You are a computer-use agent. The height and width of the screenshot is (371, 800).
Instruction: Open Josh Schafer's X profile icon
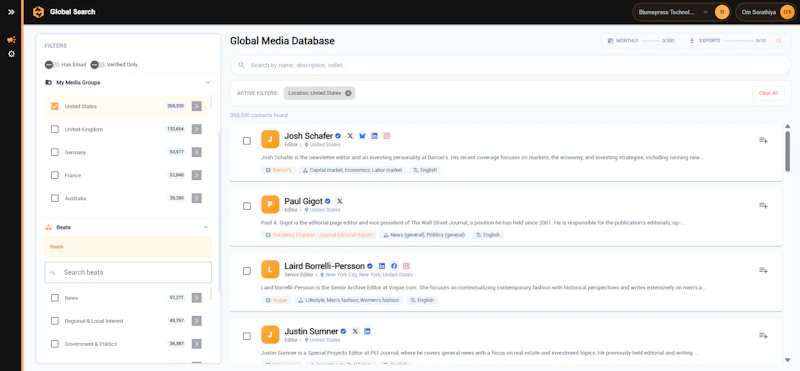350,136
